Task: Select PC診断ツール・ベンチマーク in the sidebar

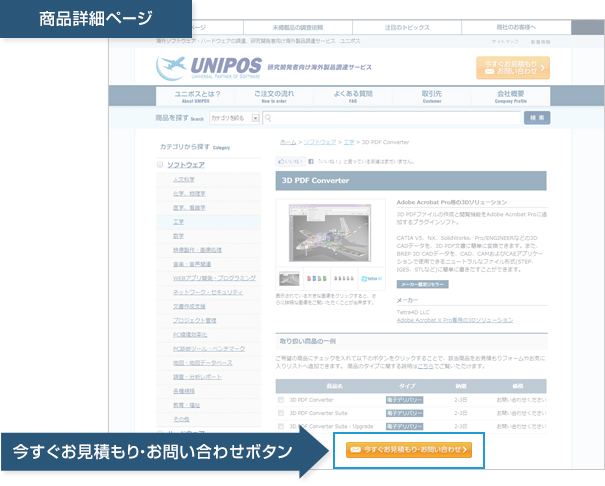Action: [209, 349]
